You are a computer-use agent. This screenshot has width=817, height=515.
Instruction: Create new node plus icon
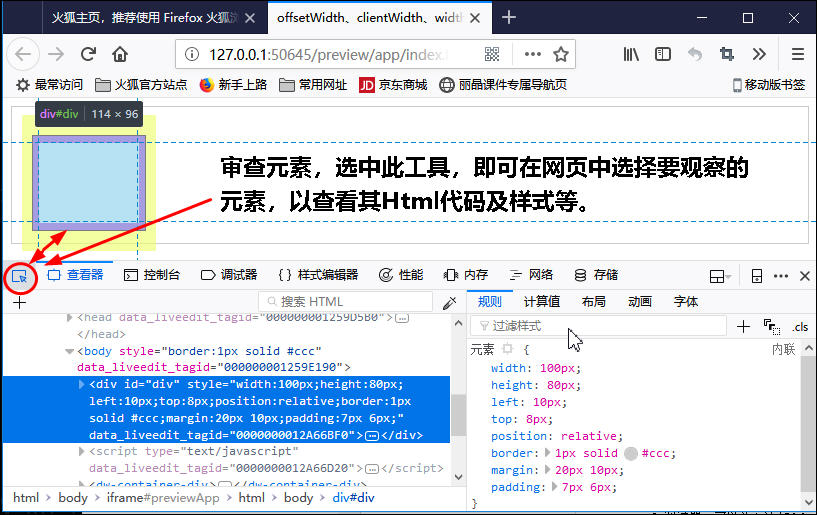pyautogui.click(x=19, y=302)
